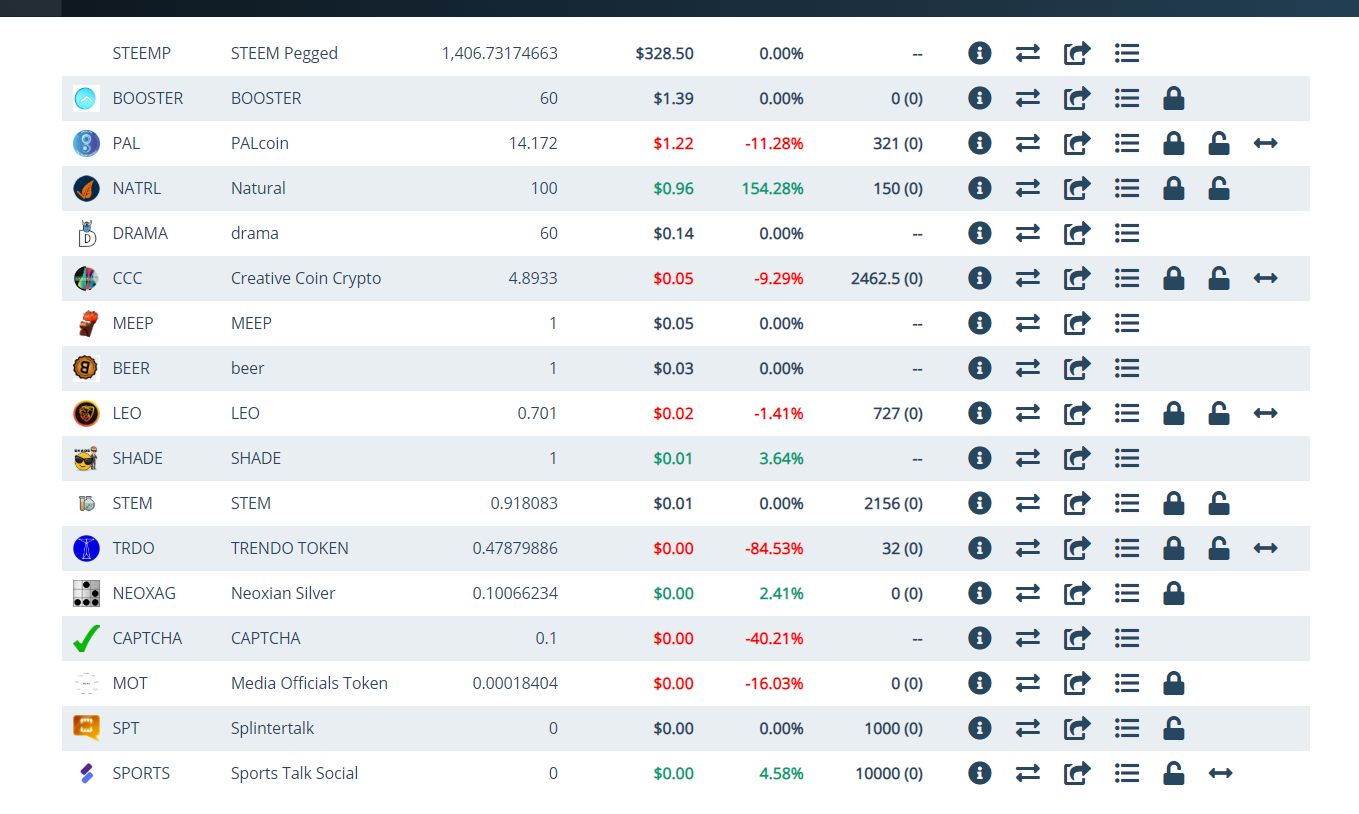Image resolution: width=1359 pixels, height=814 pixels.
Task: Click stake lock icon in LEO row
Action: (1174, 413)
